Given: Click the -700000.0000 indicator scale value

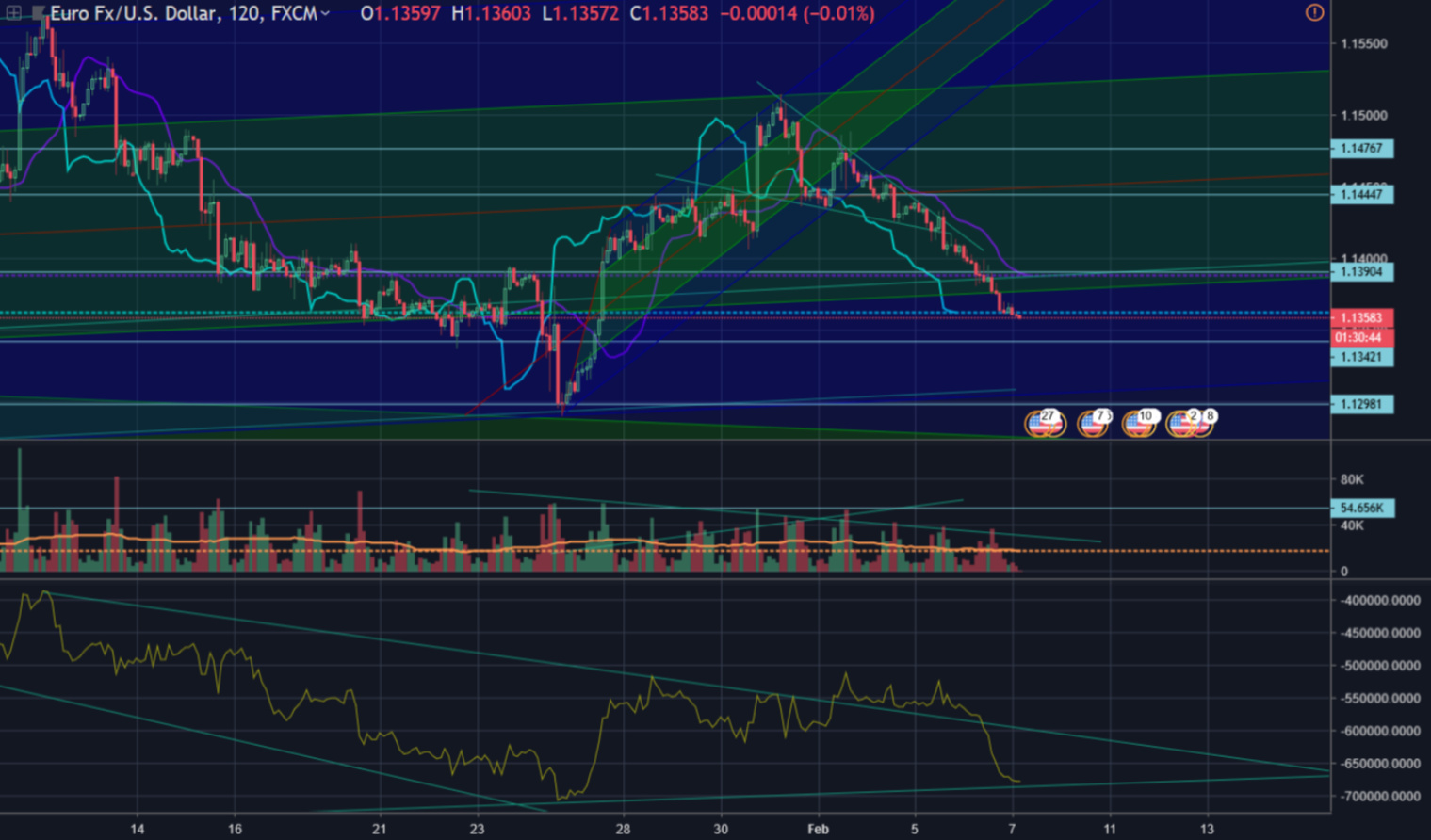Looking at the screenshot, I should click(x=1380, y=797).
